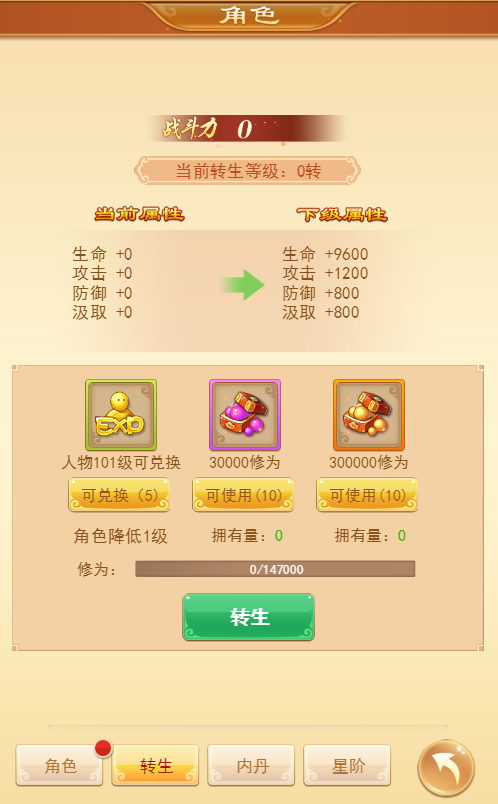The width and height of the screenshot is (498, 804).
Task: Open the 星阶 tab
Action: [347, 766]
